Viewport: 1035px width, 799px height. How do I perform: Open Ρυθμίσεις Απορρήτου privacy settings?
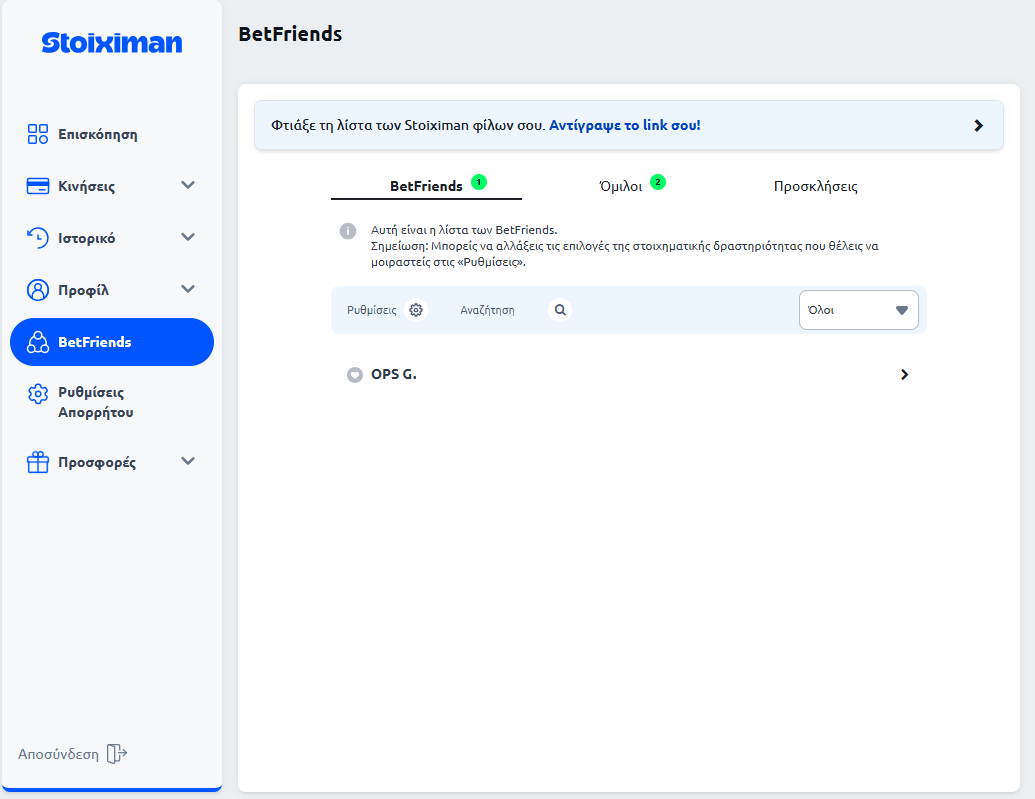click(95, 402)
